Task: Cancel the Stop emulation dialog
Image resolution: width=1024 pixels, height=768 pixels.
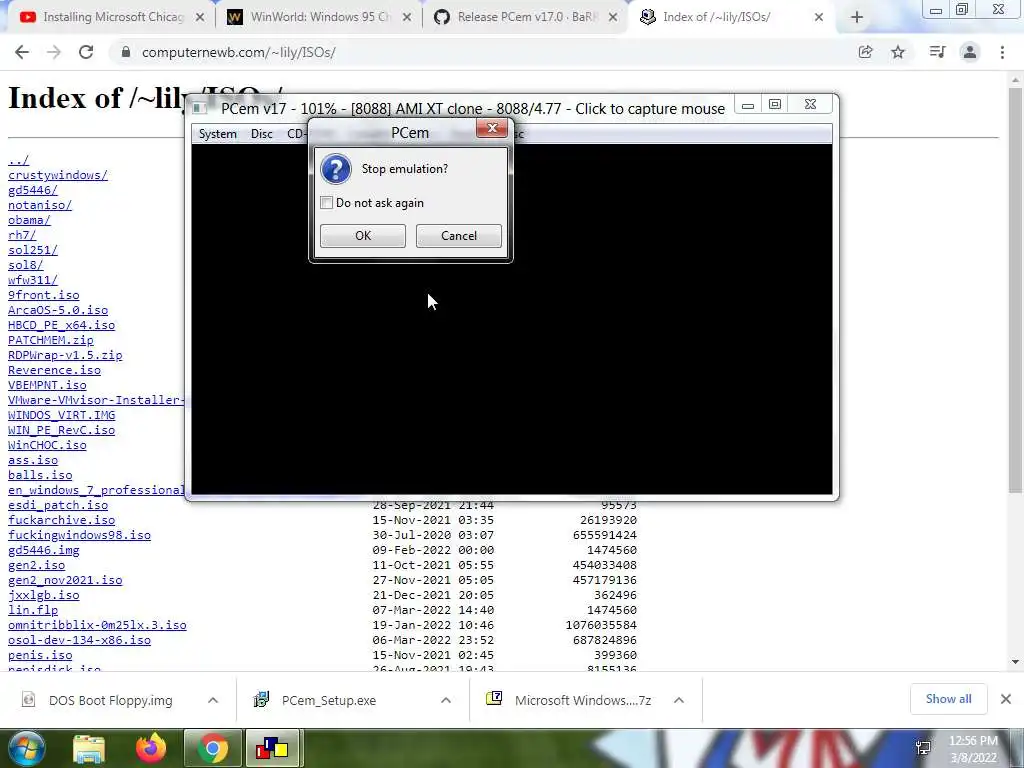Action: (458, 236)
